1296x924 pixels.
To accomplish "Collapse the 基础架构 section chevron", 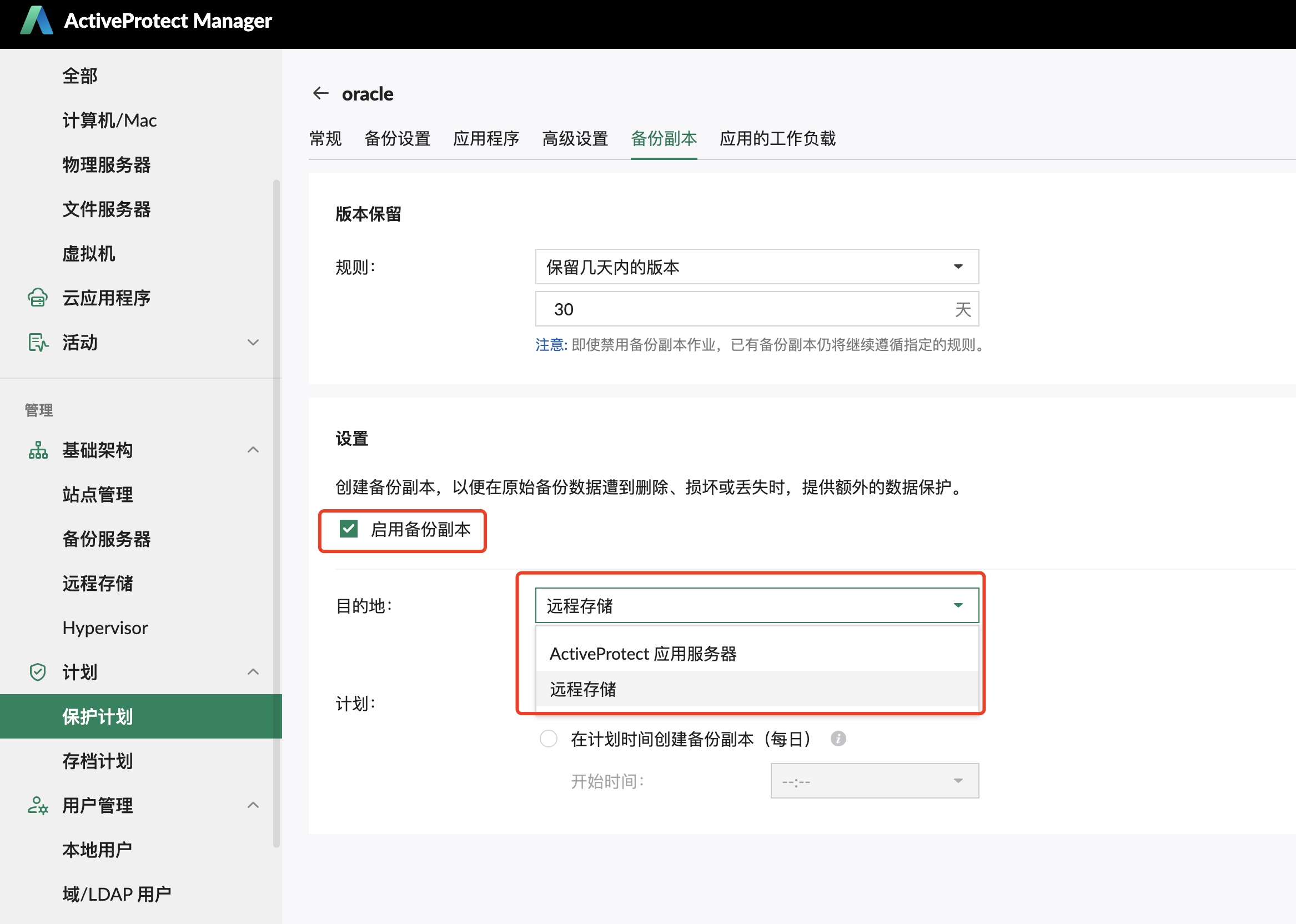I will tap(253, 450).
